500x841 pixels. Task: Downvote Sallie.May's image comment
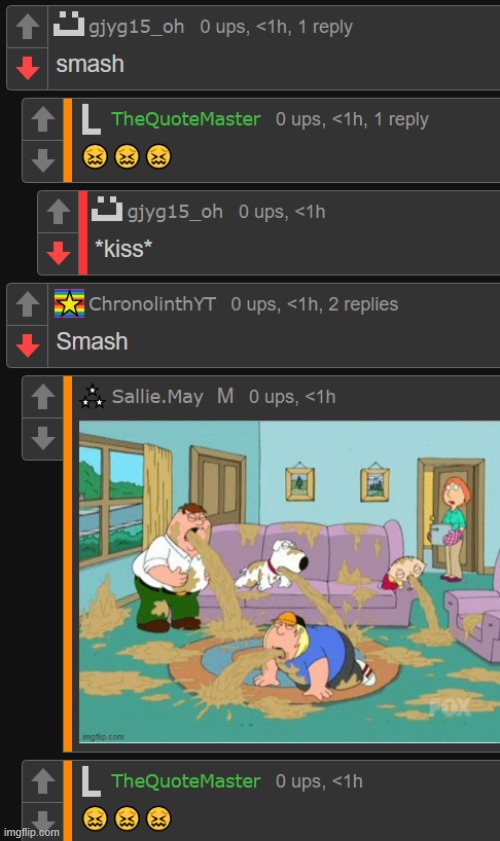43,438
